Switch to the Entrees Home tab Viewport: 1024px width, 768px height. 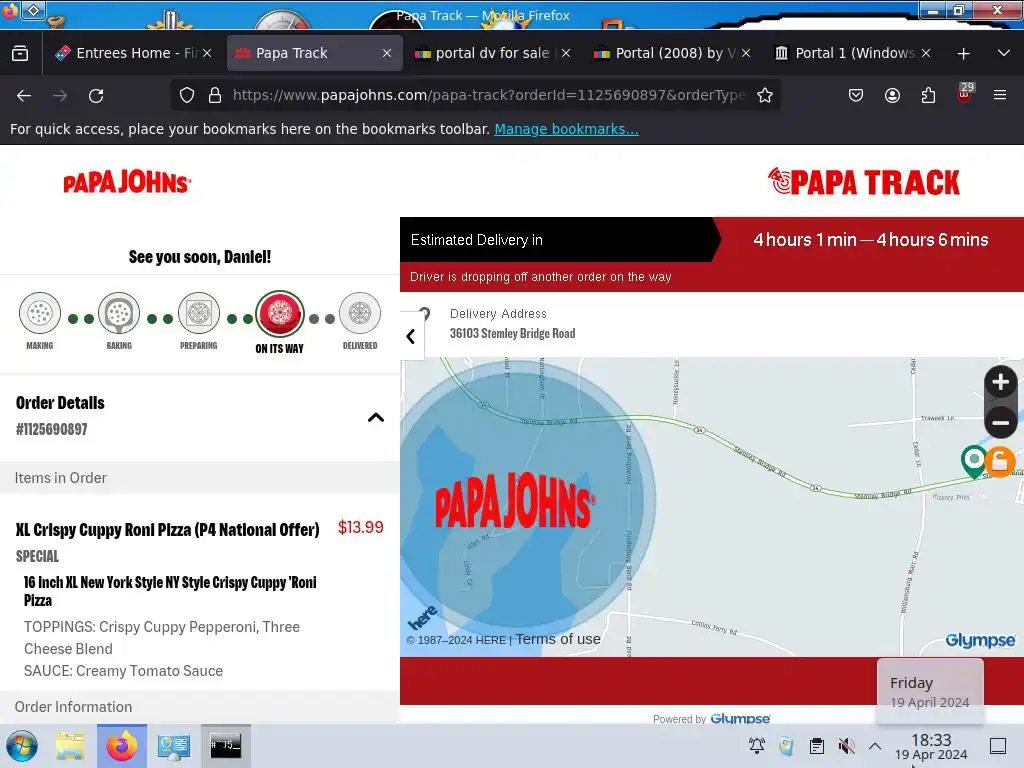[133, 53]
